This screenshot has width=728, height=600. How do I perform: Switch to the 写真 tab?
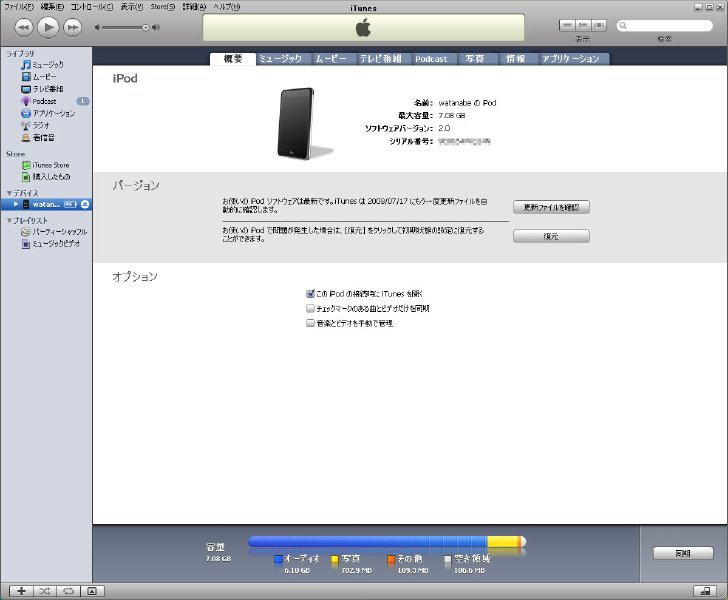pyautogui.click(x=474, y=59)
